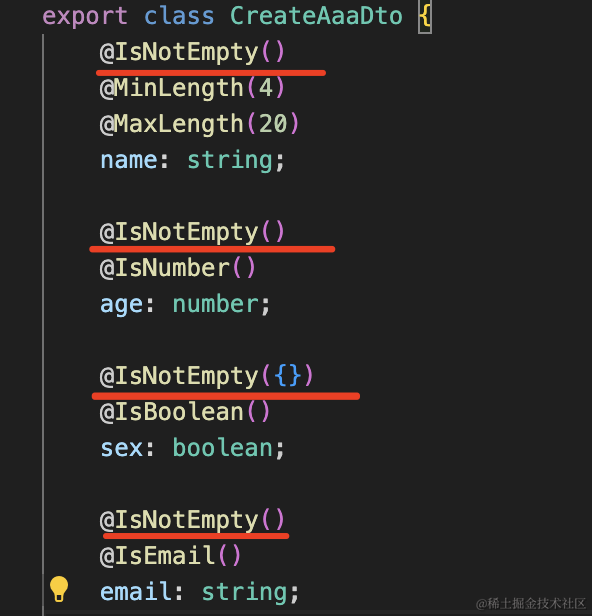
Task: Click the empty braces inside IsNotEmpty
Action: [288, 376]
